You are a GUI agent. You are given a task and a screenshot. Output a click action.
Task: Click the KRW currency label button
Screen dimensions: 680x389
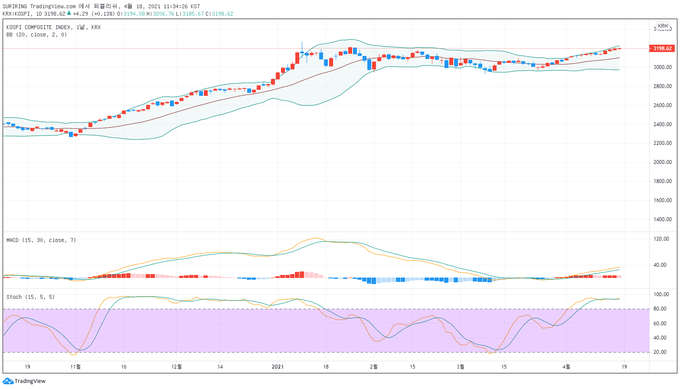663,26
